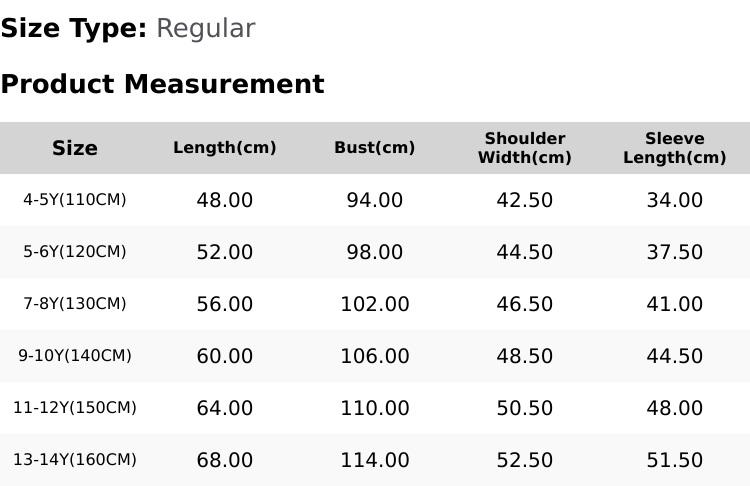Click the Size Type label
This screenshot has width=750, height=486.
click(x=74, y=29)
